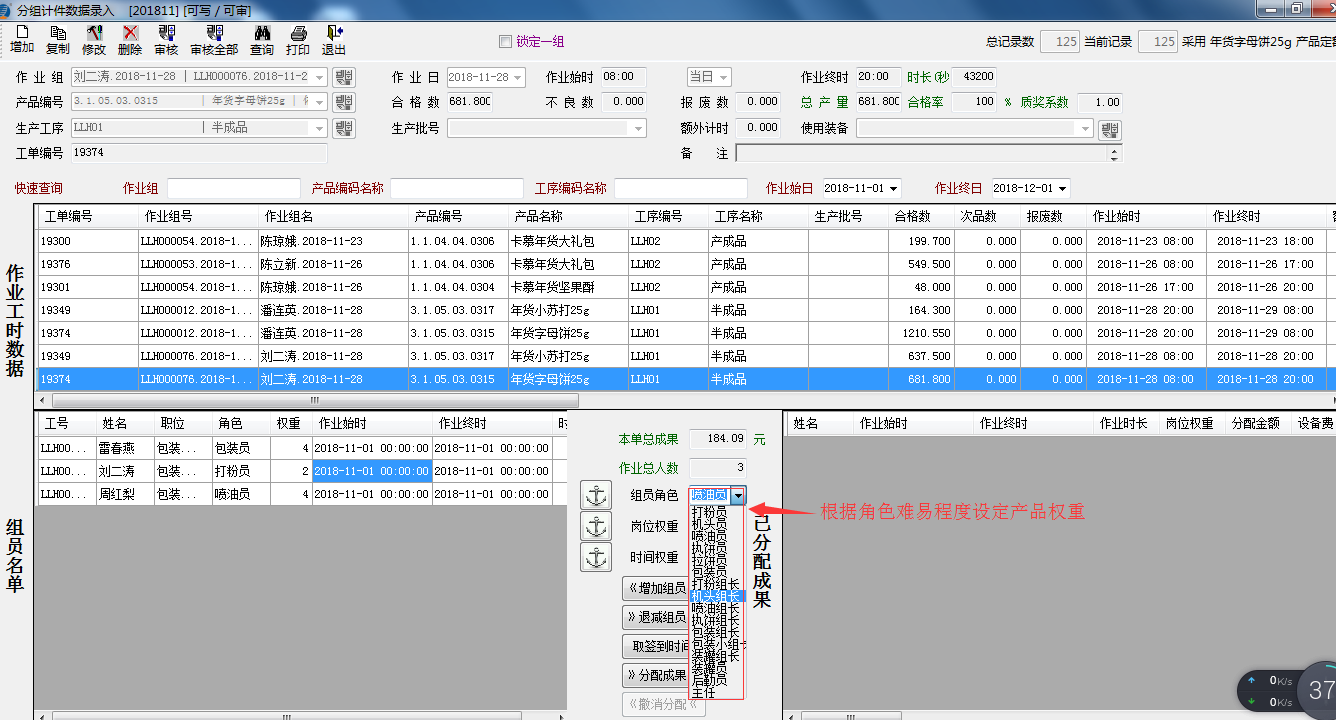Click the 删除 (Delete) toolbar icon
This screenshot has width=1336, height=720.
[x=130, y=40]
